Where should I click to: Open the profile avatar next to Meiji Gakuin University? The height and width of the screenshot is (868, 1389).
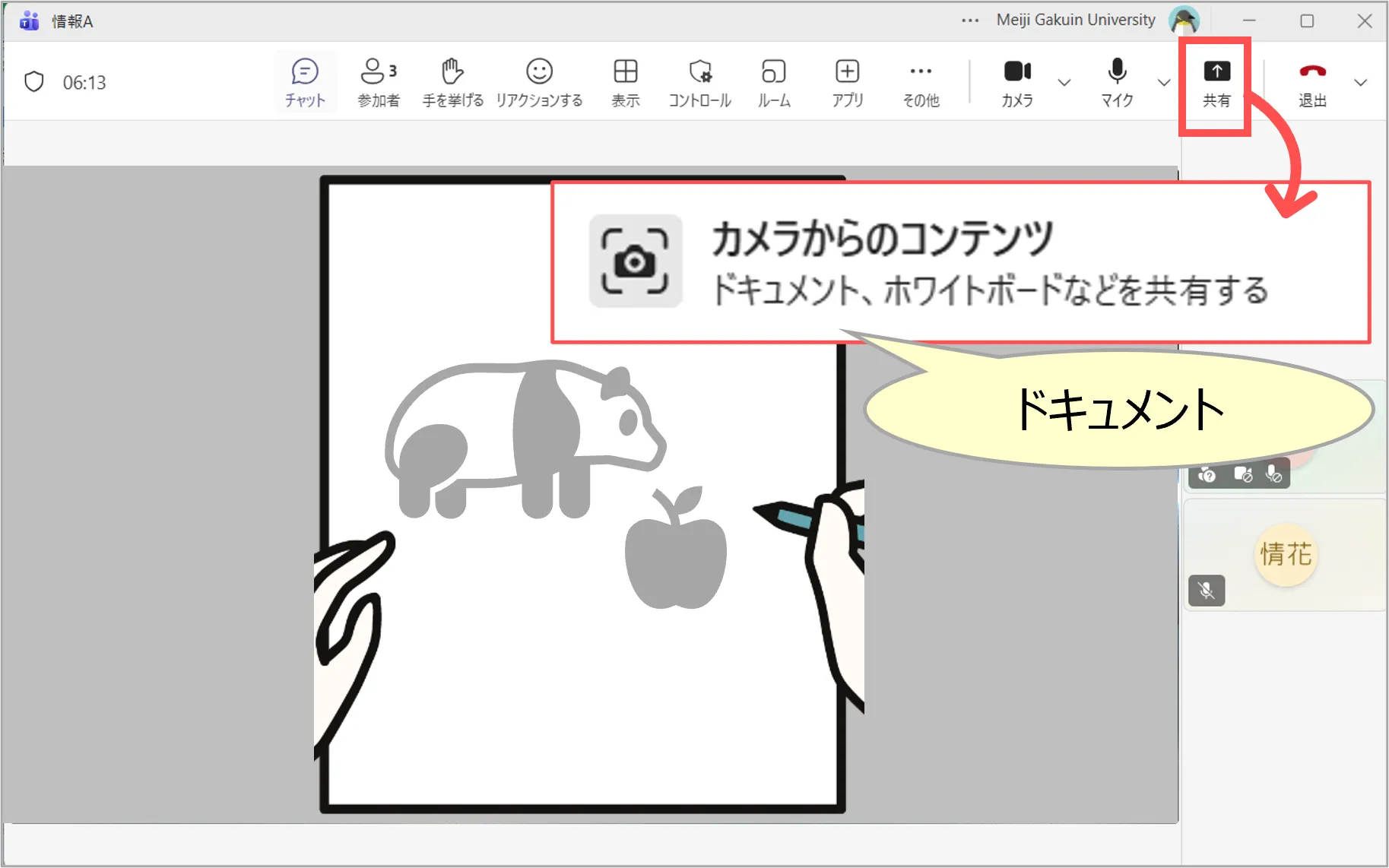pyautogui.click(x=1184, y=21)
